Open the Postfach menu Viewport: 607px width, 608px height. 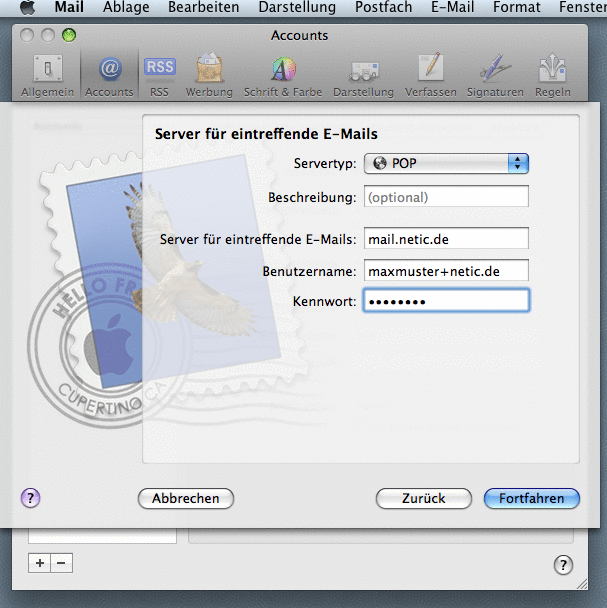click(x=384, y=7)
